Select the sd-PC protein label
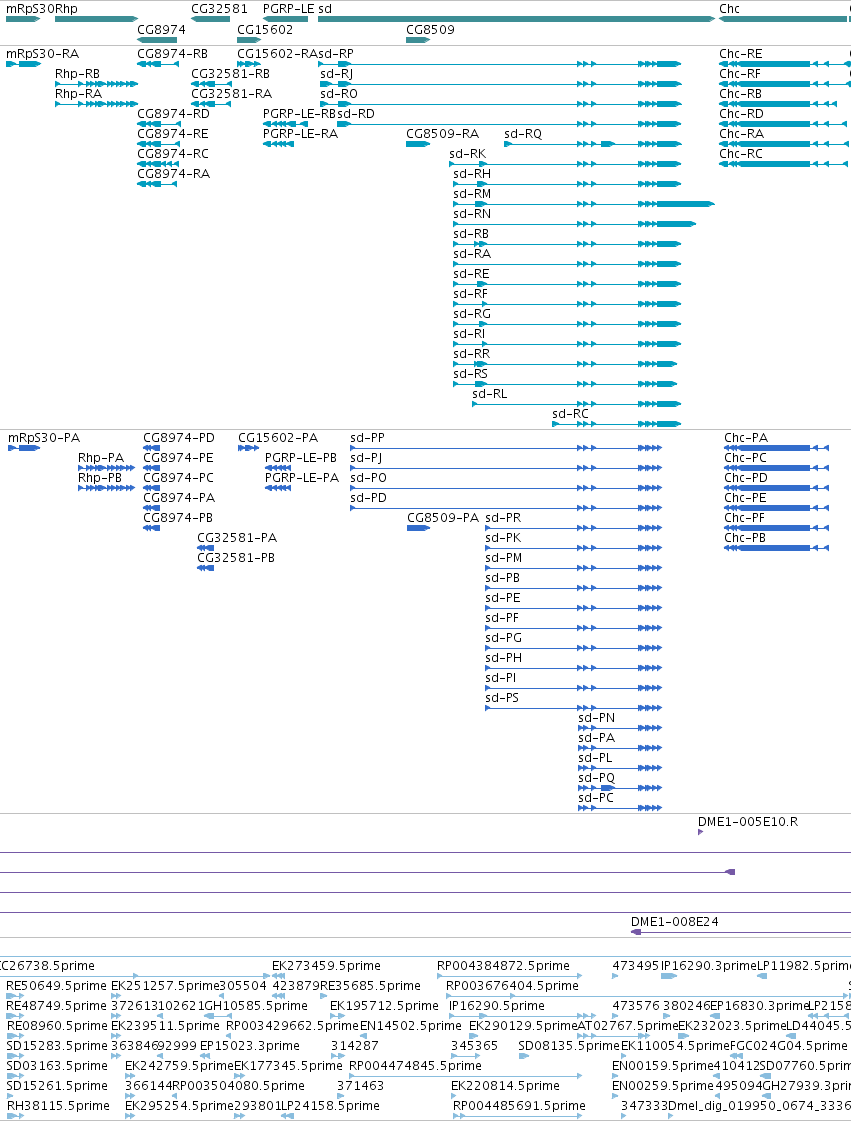 tap(596, 799)
